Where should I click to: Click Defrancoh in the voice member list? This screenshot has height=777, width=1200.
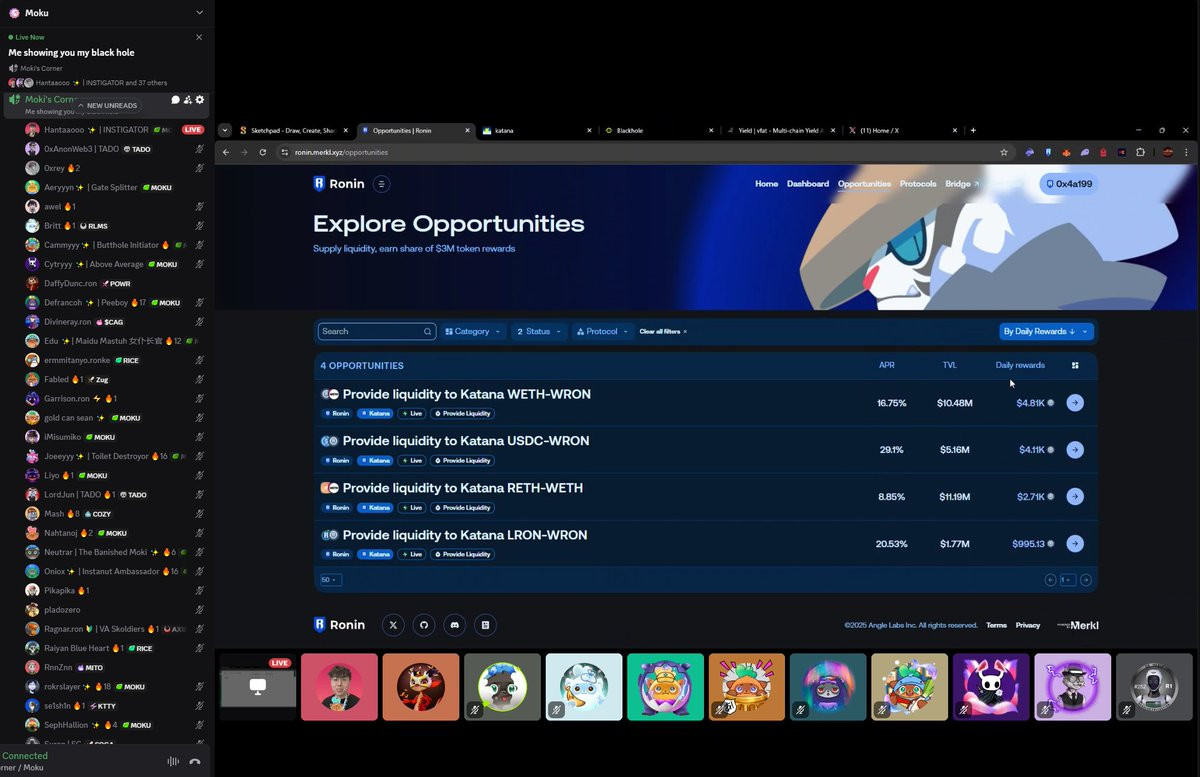[114, 302]
